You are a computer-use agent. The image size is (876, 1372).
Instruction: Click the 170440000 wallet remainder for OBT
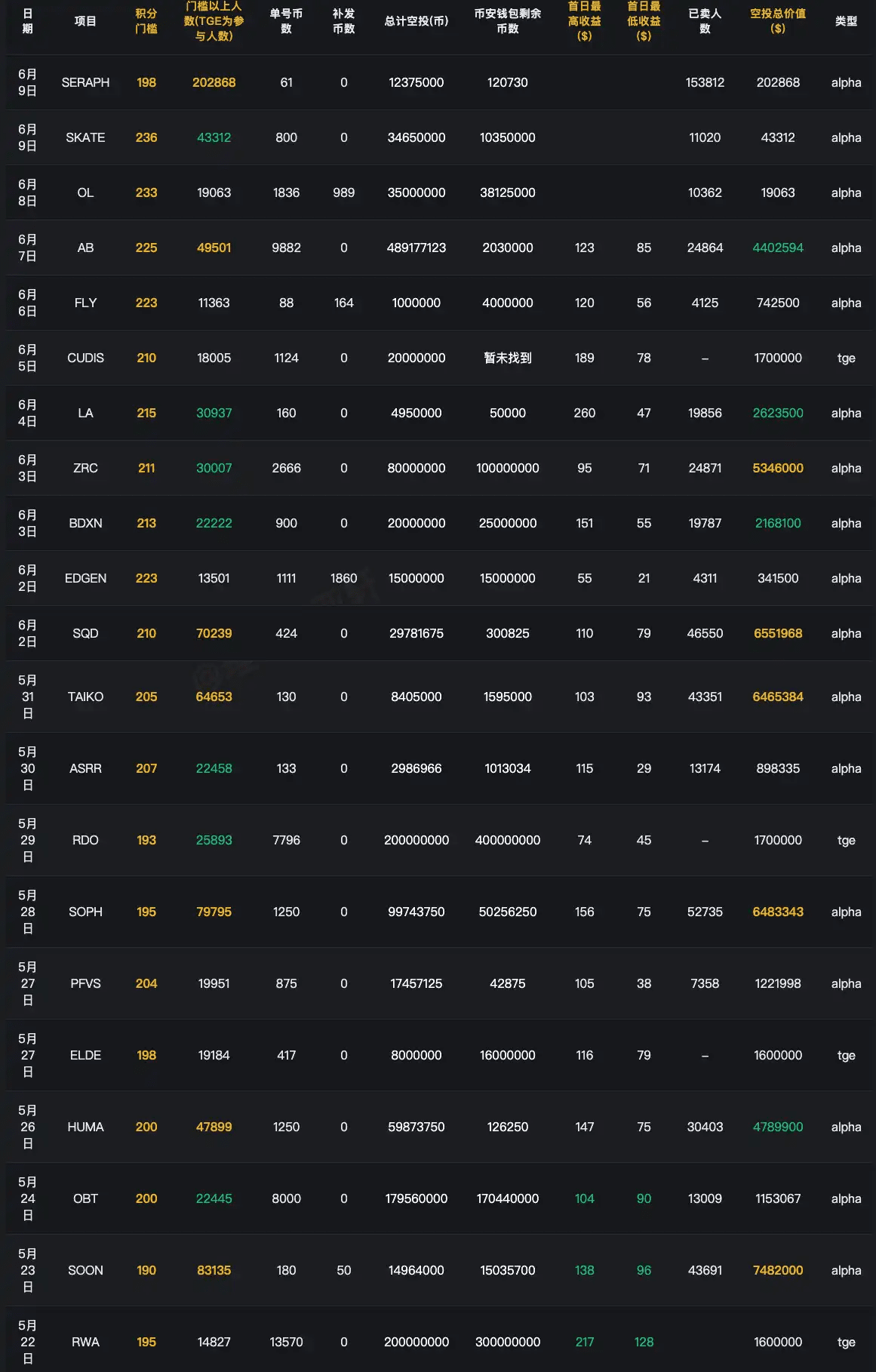pyautogui.click(x=508, y=1198)
